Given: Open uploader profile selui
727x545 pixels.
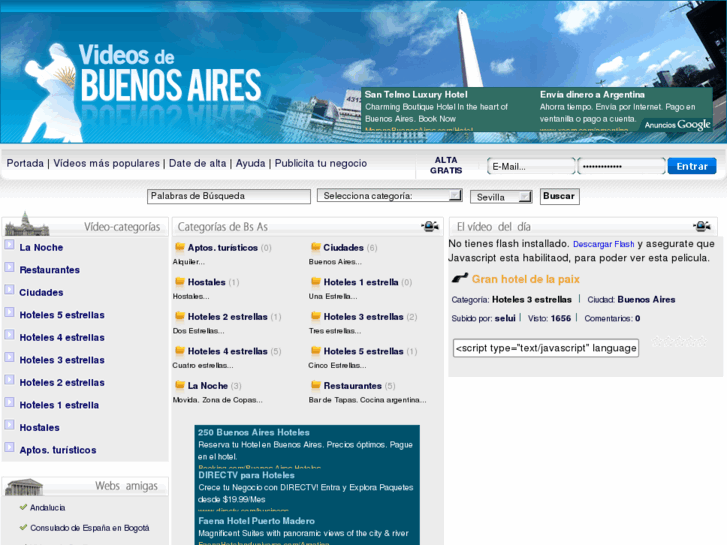Looking at the screenshot, I should 505,318.
